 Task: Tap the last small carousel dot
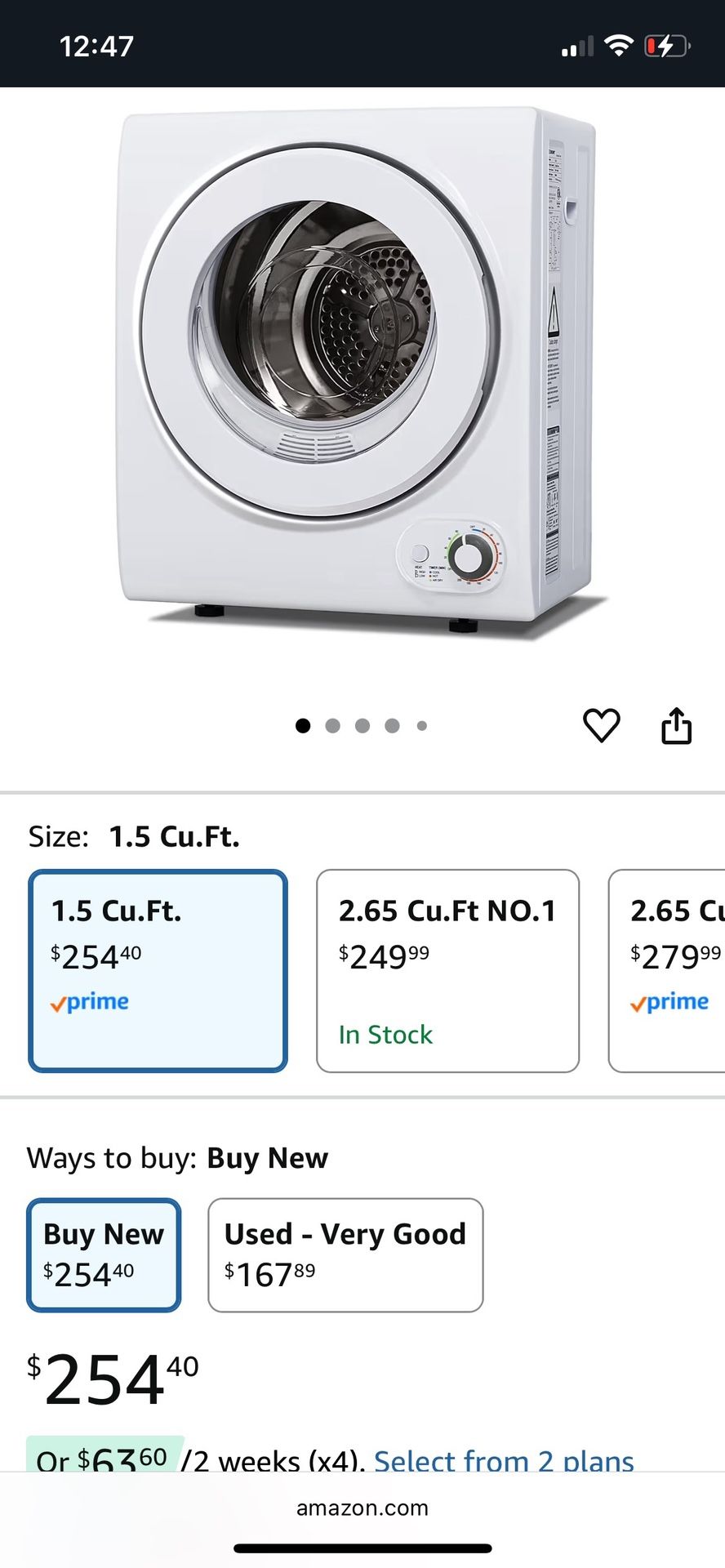point(421,725)
